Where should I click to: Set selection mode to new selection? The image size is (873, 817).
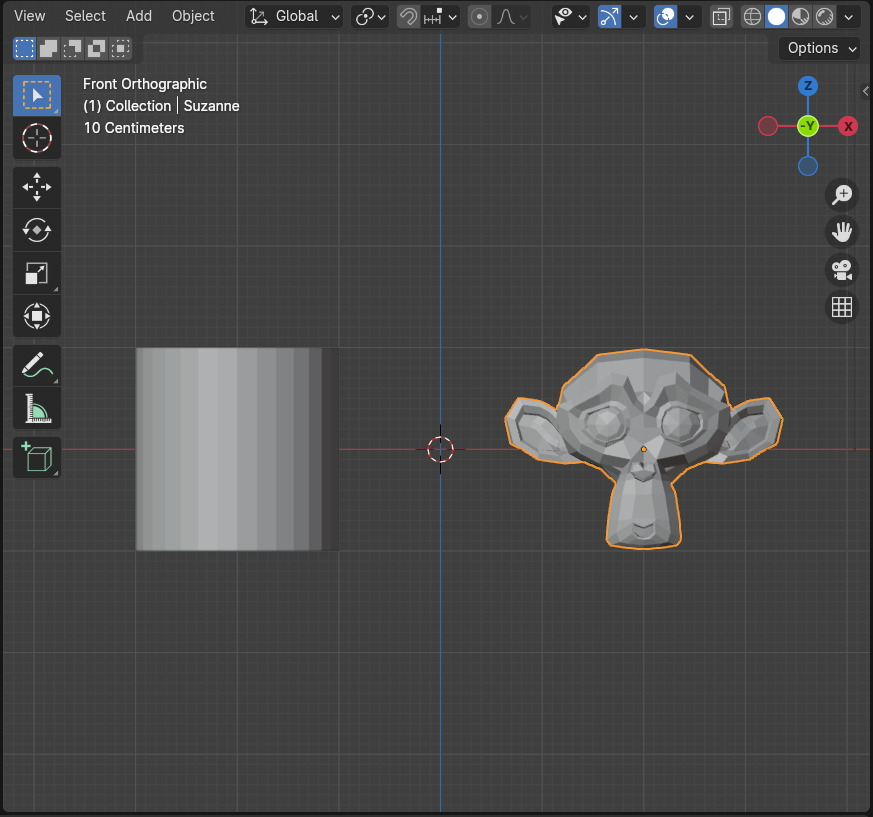coord(24,48)
